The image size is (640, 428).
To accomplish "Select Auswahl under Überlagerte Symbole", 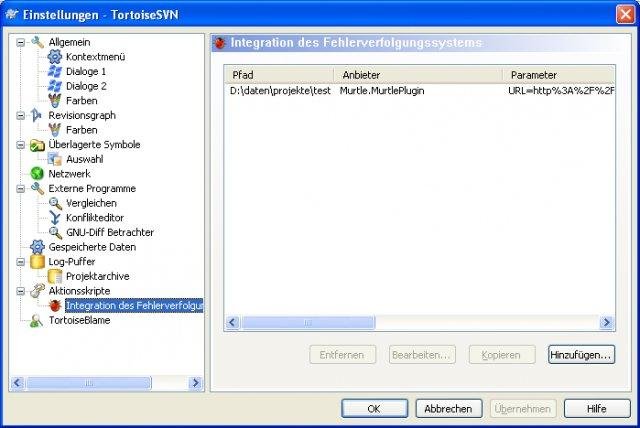I will 84,159.
